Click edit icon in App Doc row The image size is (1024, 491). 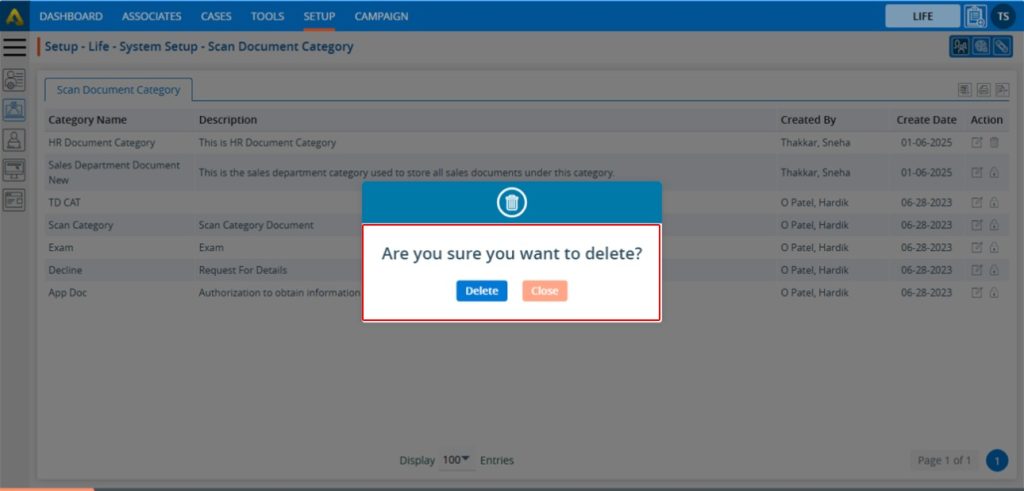click(x=977, y=293)
